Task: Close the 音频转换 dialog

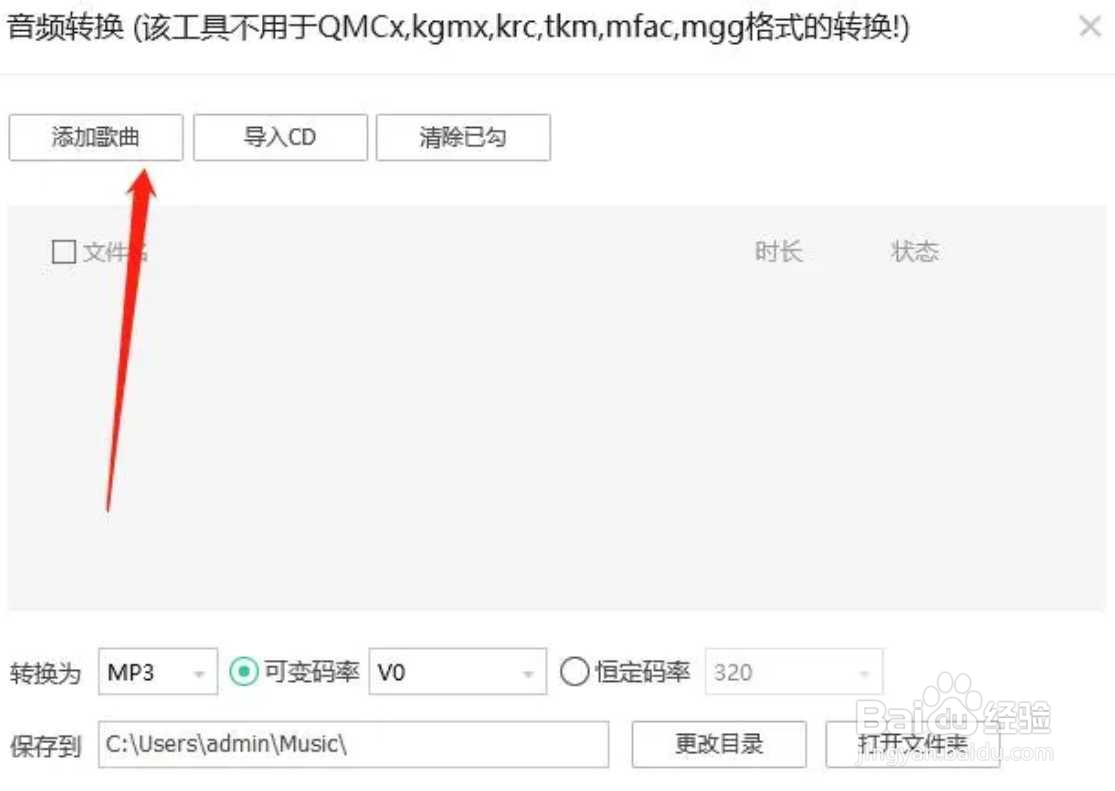Action: pyautogui.click(x=1090, y=27)
